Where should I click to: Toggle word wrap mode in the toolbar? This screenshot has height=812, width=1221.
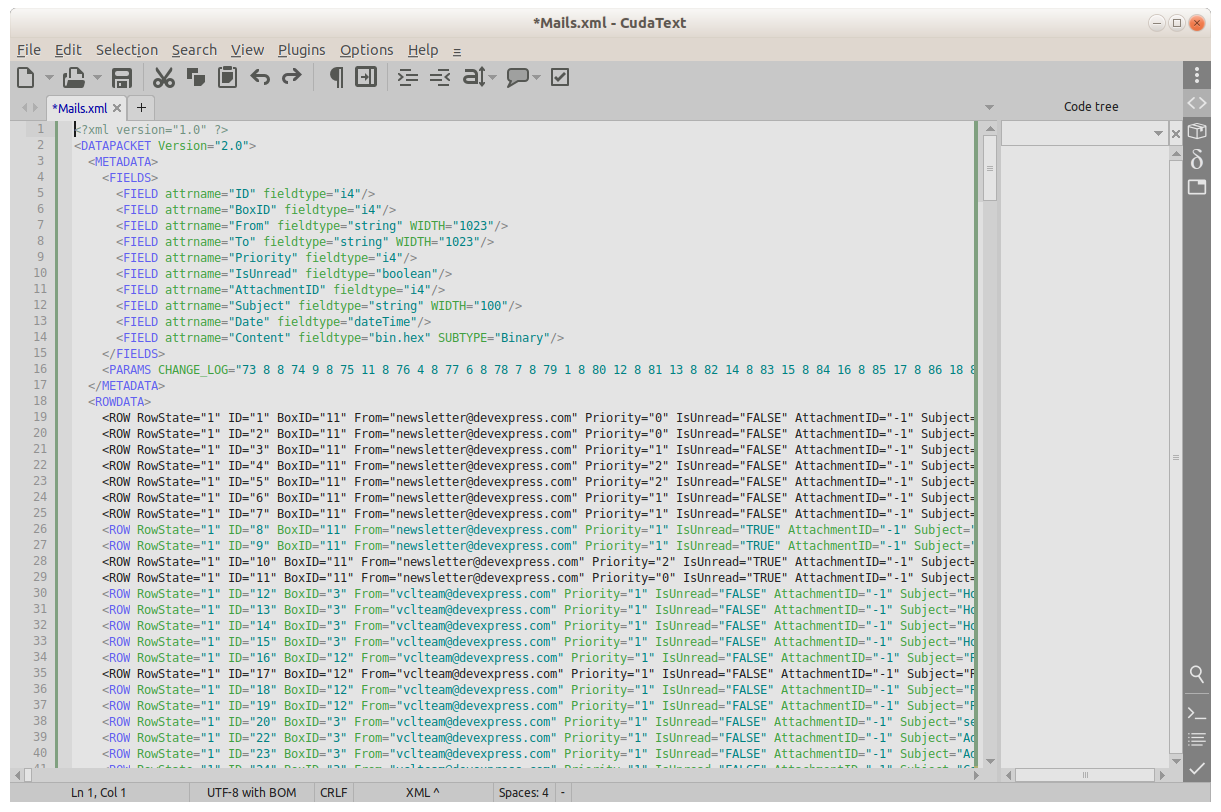[366, 78]
